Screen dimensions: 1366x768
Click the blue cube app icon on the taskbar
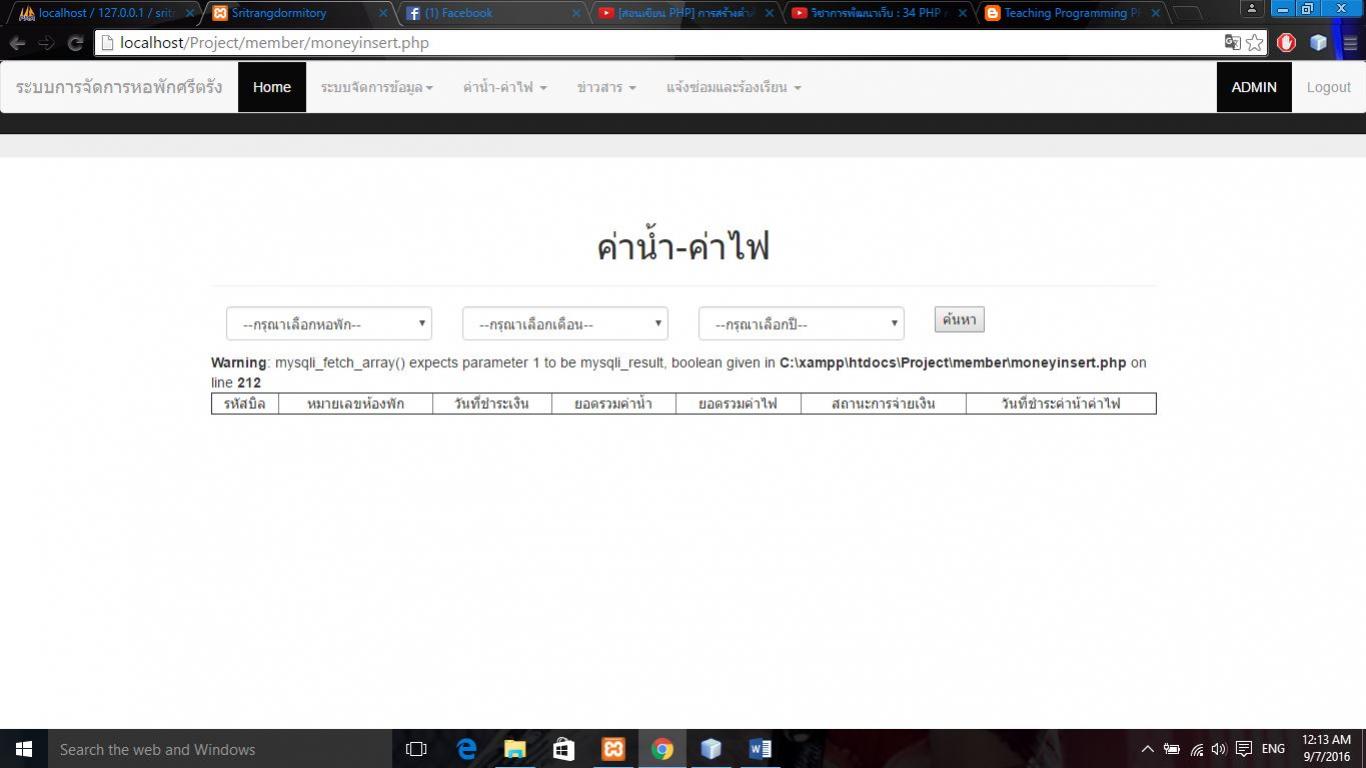(x=711, y=749)
